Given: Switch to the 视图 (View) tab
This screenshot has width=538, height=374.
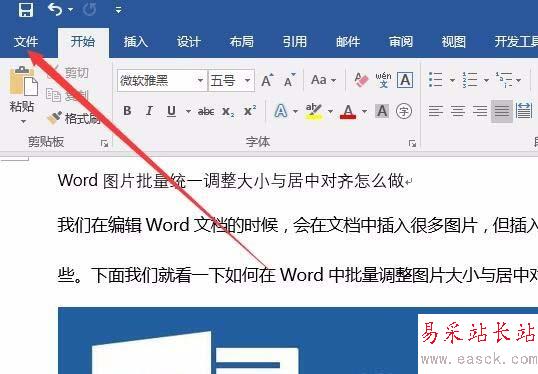Looking at the screenshot, I should pos(454,42).
